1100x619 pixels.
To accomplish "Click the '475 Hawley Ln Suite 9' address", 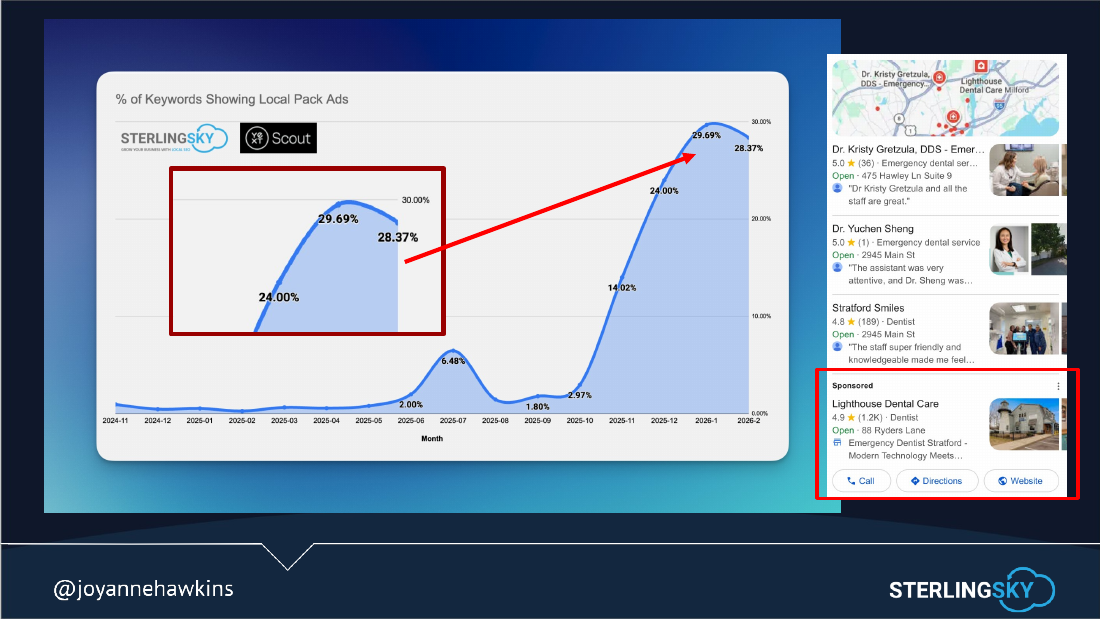I will [906, 175].
